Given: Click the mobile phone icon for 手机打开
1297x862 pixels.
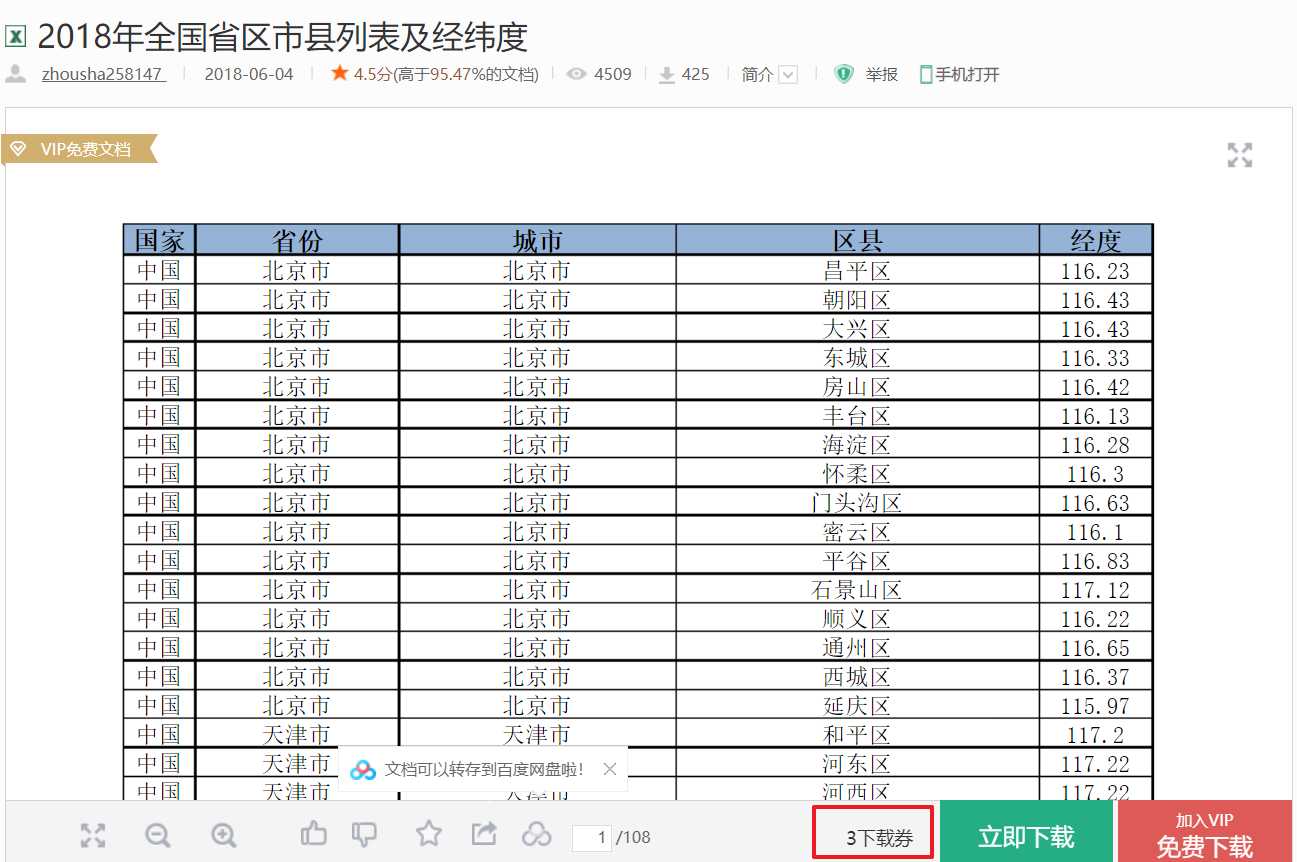Looking at the screenshot, I should (926, 74).
